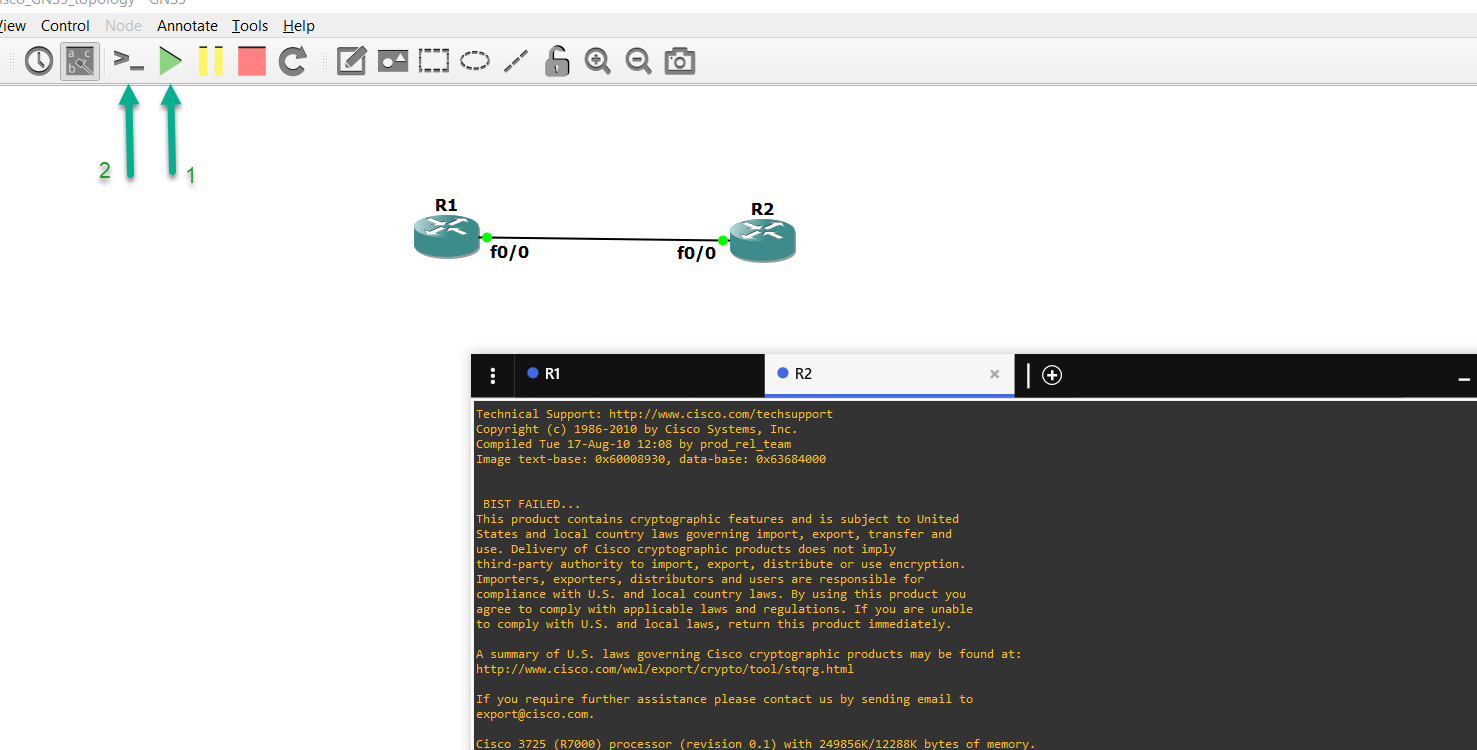Minimize the console window
The width and height of the screenshot is (1477, 750).
click(1464, 379)
